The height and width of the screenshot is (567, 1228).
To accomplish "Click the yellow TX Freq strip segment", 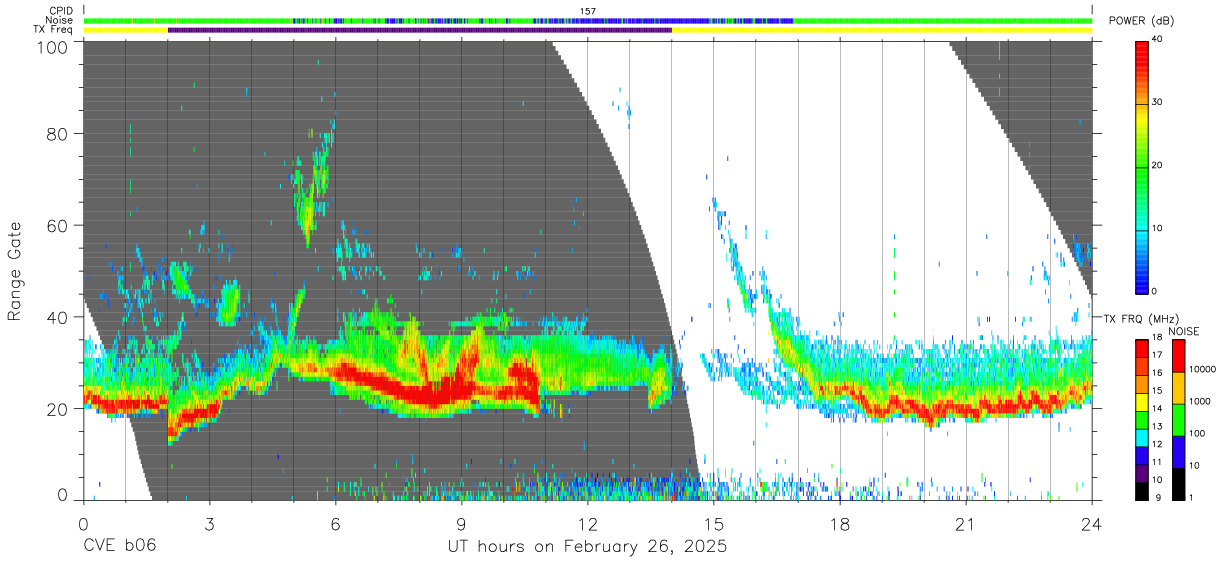I will tap(882, 30).
